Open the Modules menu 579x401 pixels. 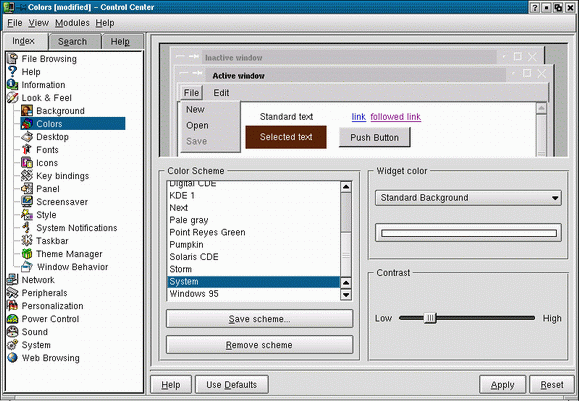(x=72, y=23)
